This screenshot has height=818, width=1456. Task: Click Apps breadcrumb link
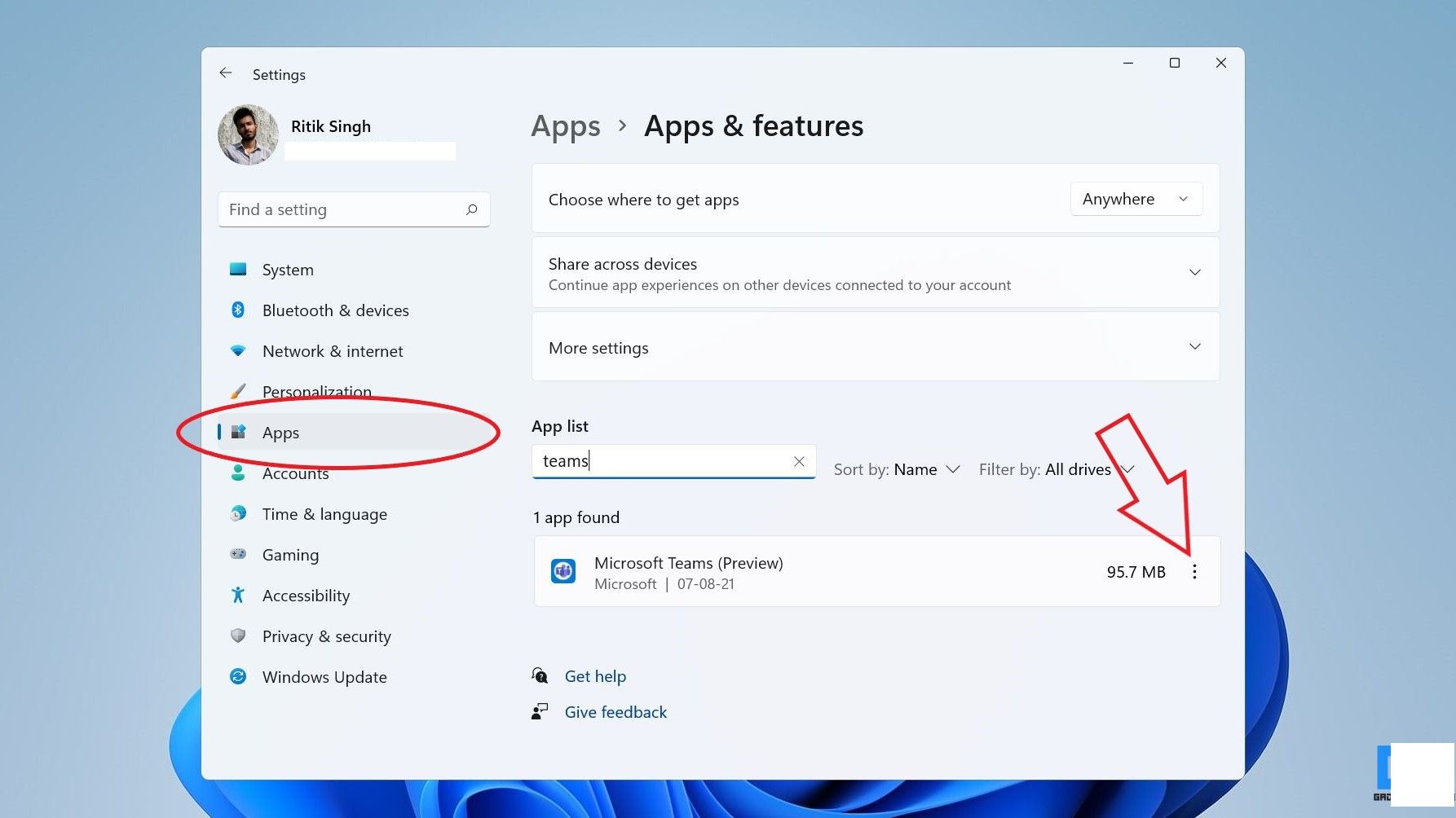566,126
